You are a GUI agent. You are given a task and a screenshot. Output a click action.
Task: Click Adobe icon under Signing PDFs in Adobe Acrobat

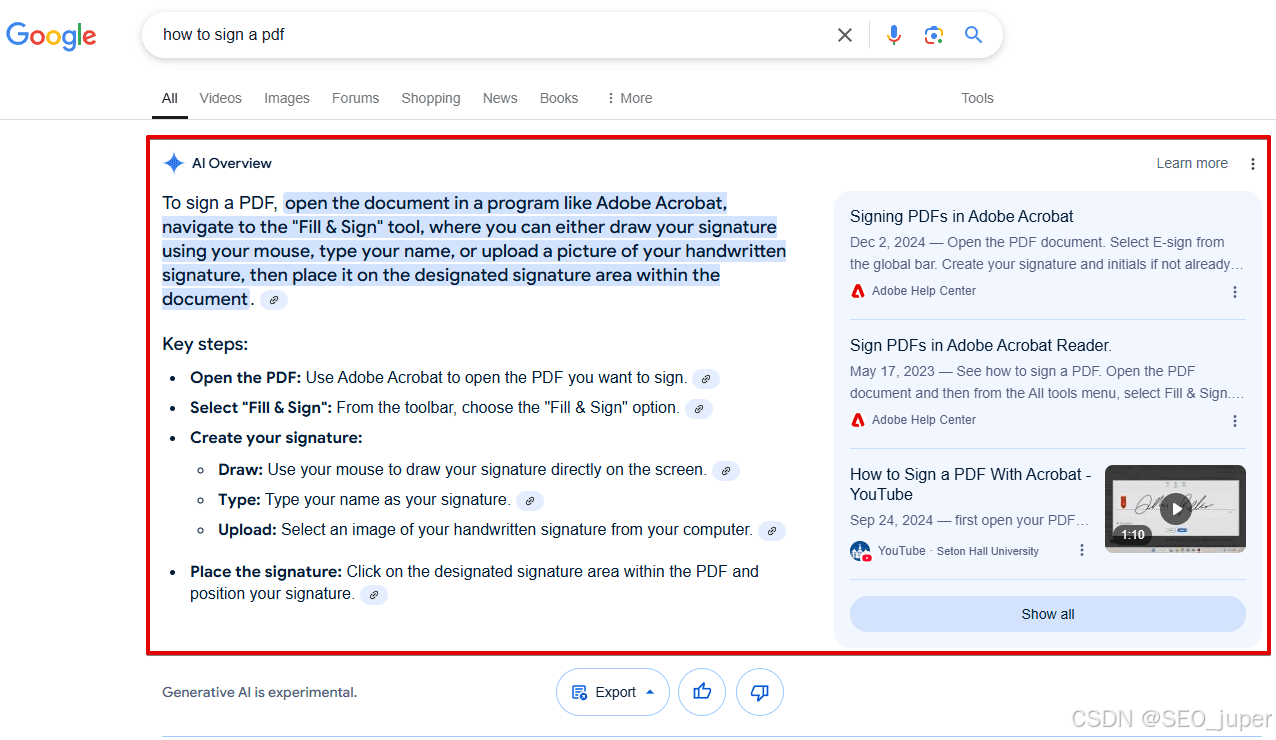coord(858,291)
